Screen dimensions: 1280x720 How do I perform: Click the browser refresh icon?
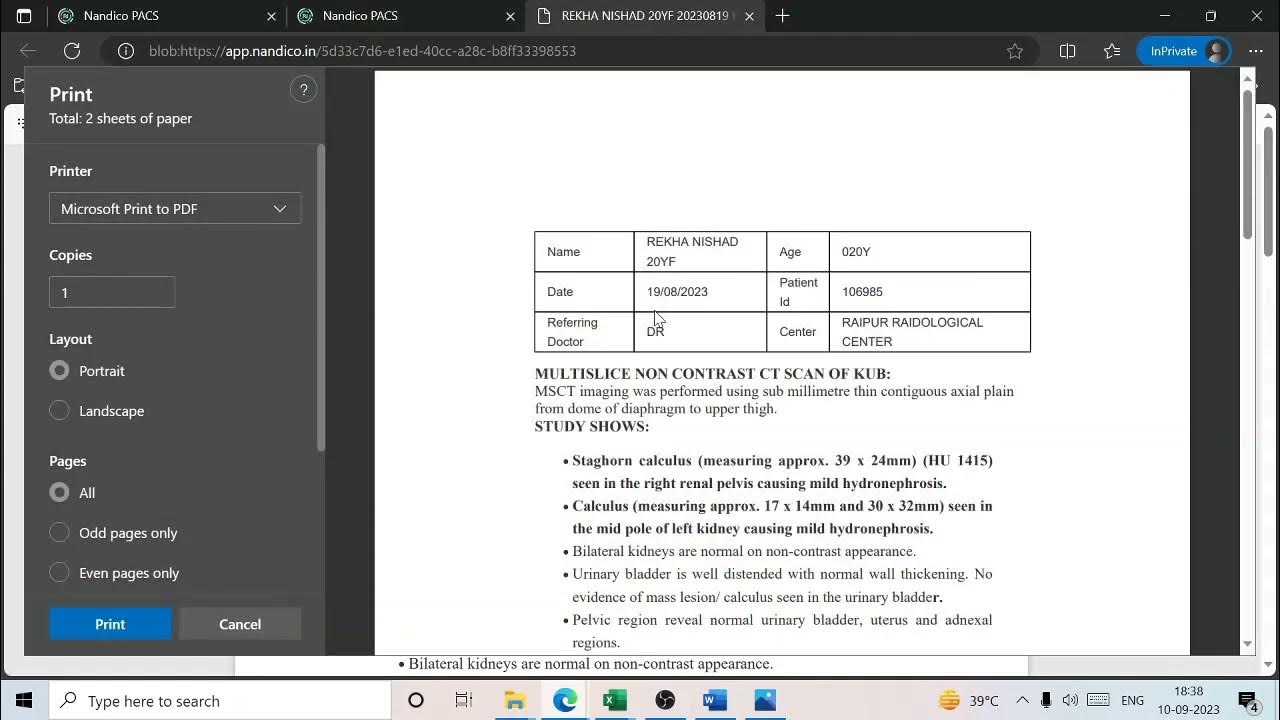(x=72, y=51)
